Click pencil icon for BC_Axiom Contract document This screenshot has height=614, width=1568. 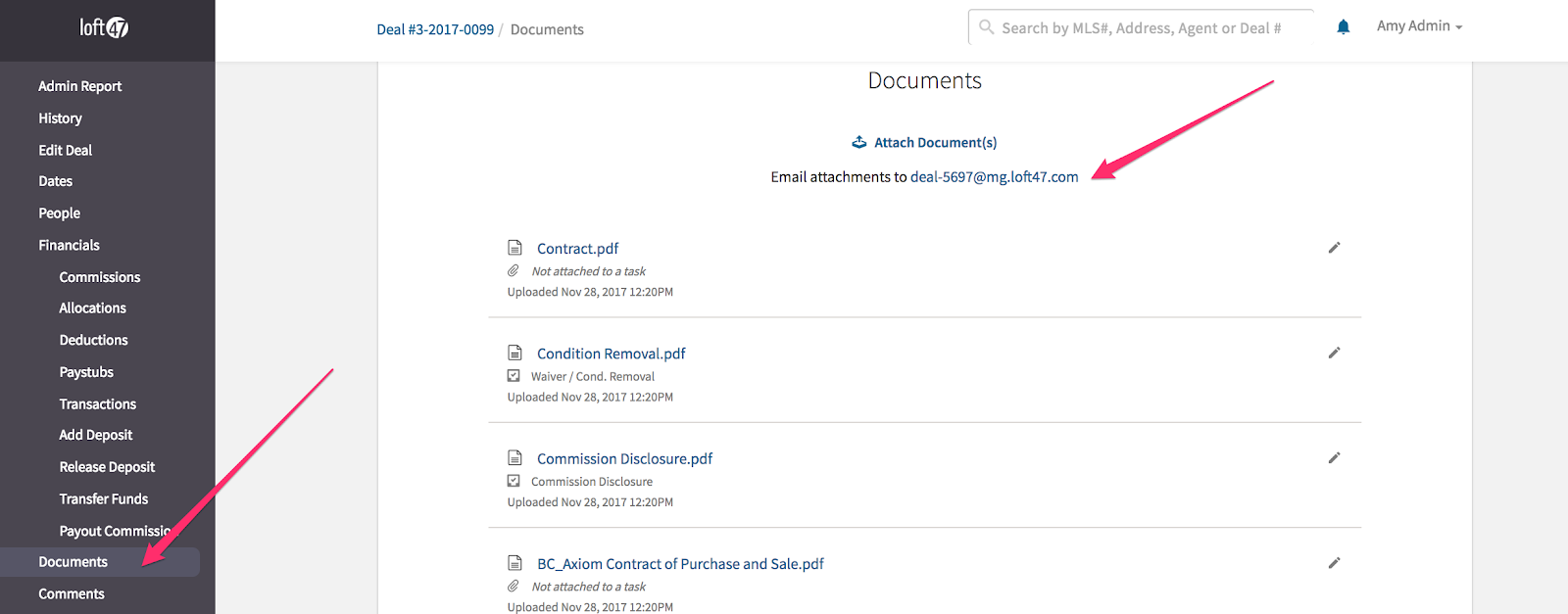click(x=1334, y=563)
